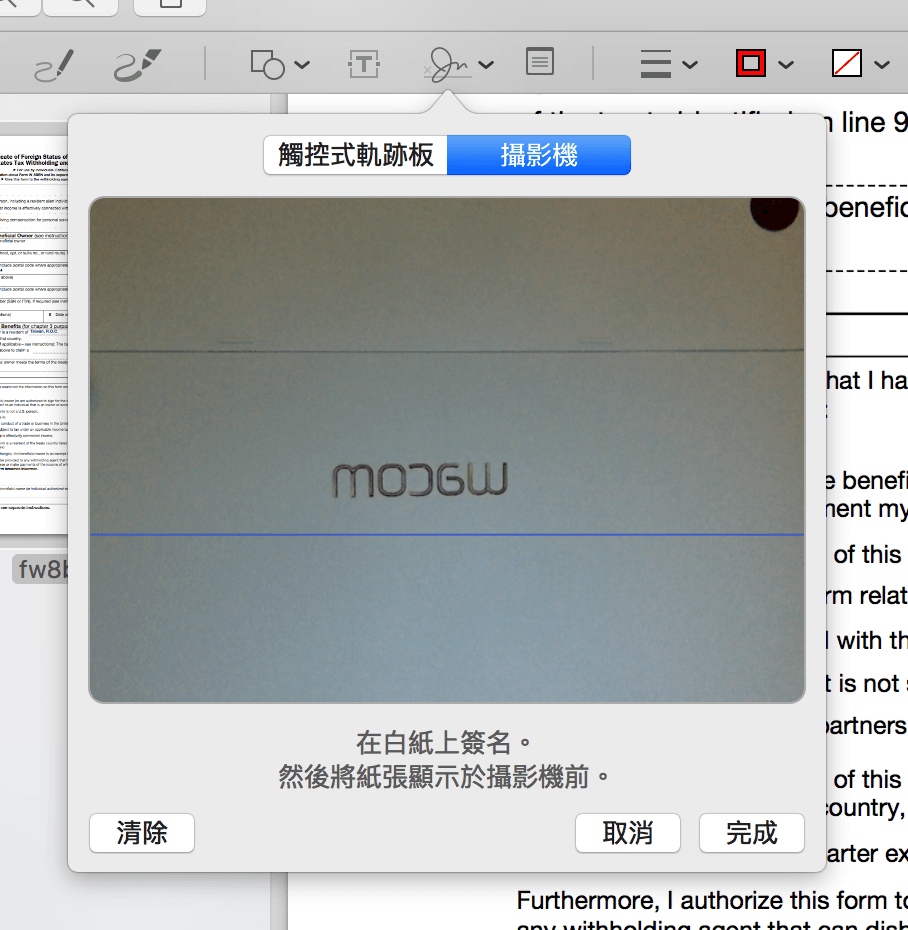Open the Shapes tool

267,65
